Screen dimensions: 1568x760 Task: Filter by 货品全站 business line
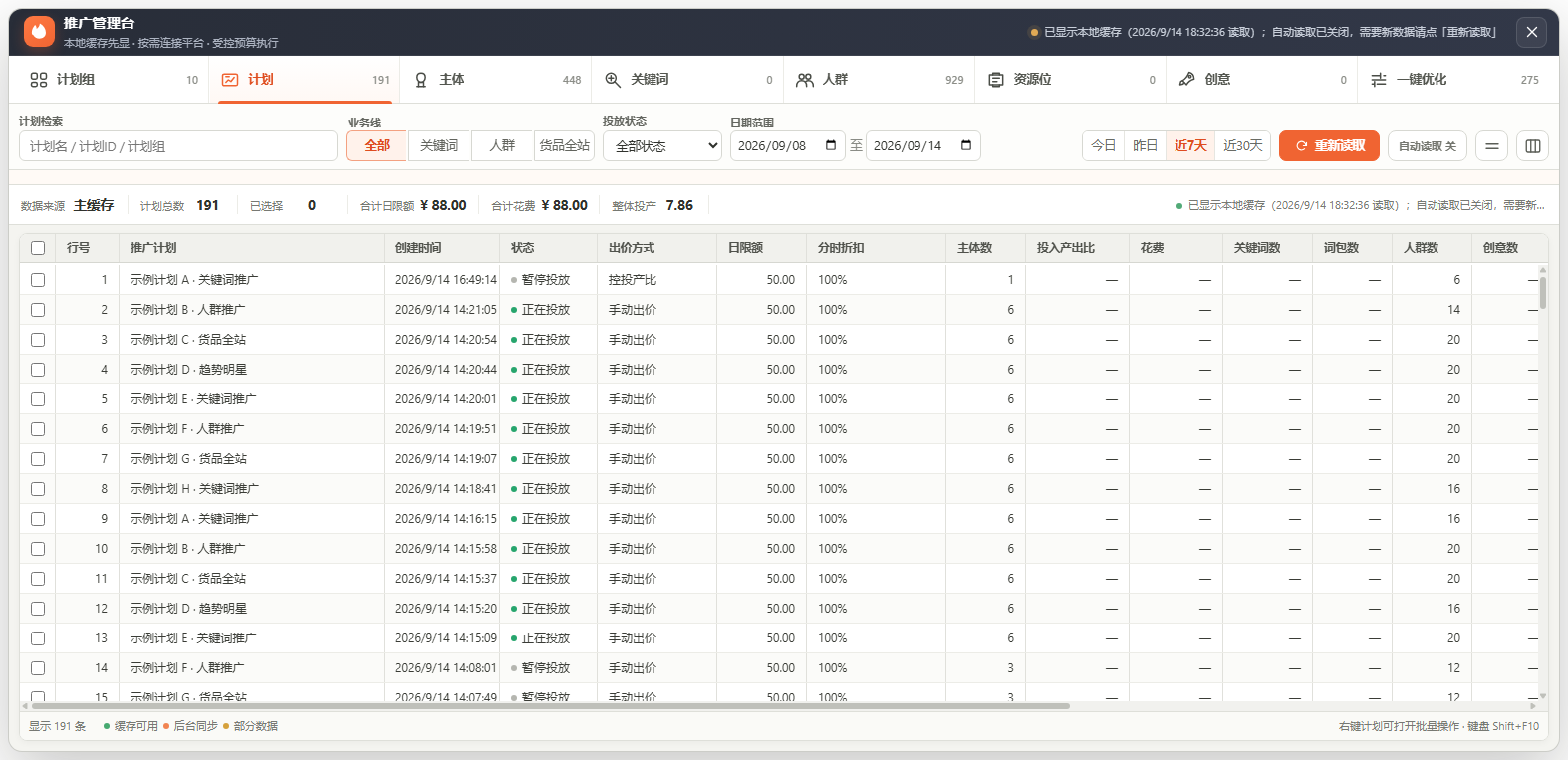point(564,146)
